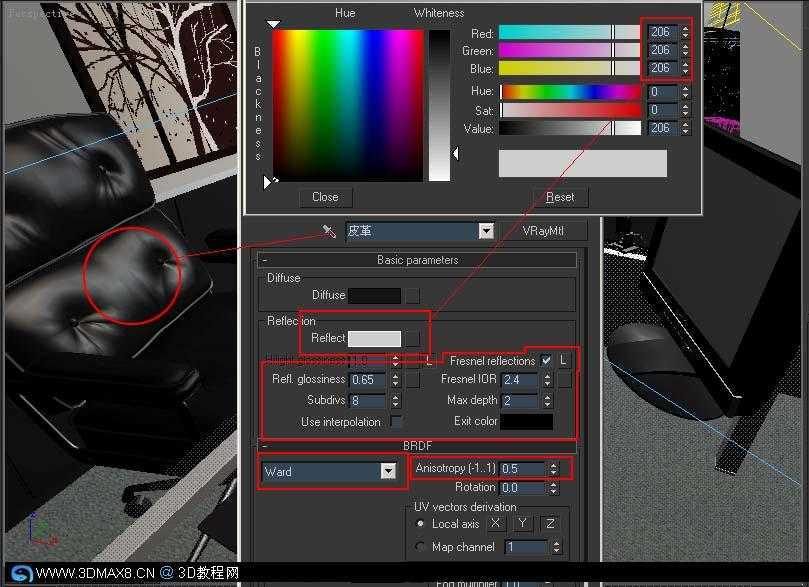Image resolution: width=809 pixels, height=587 pixels.
Task: Click the Value slider bar
Action: coord(570,128)
